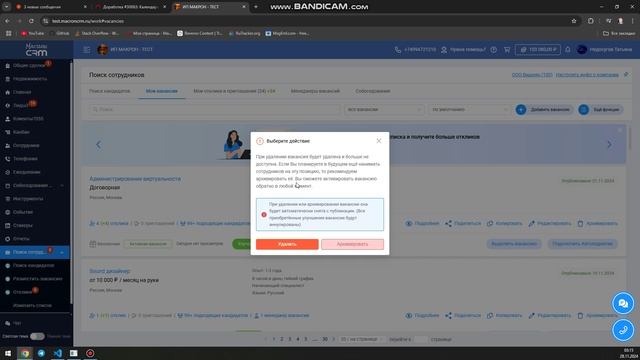Click Выделить вакансию button
The image size is (640, 360).
(514, 244)
